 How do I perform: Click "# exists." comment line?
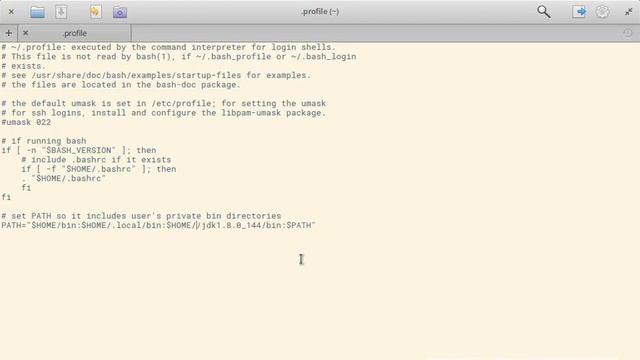tap(23, 66)
